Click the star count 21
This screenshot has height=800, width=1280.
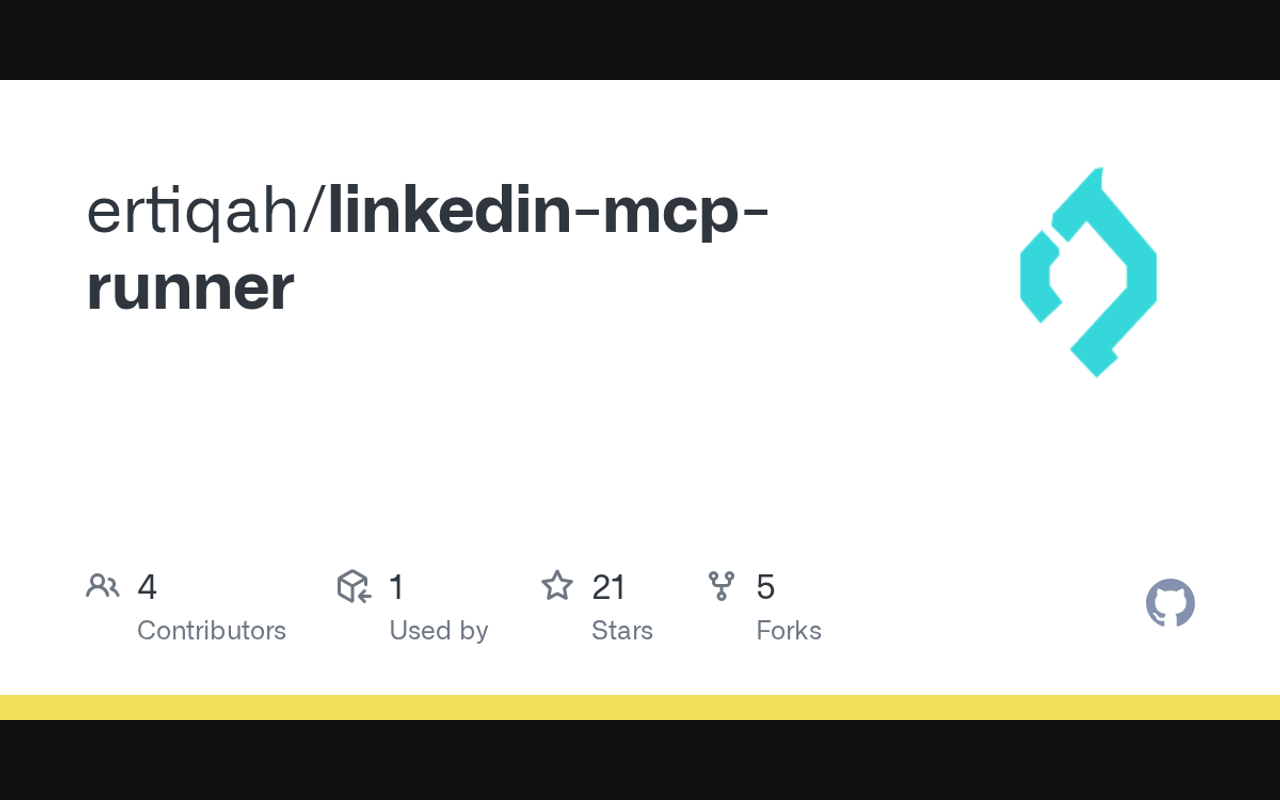(x=609, y=587)
